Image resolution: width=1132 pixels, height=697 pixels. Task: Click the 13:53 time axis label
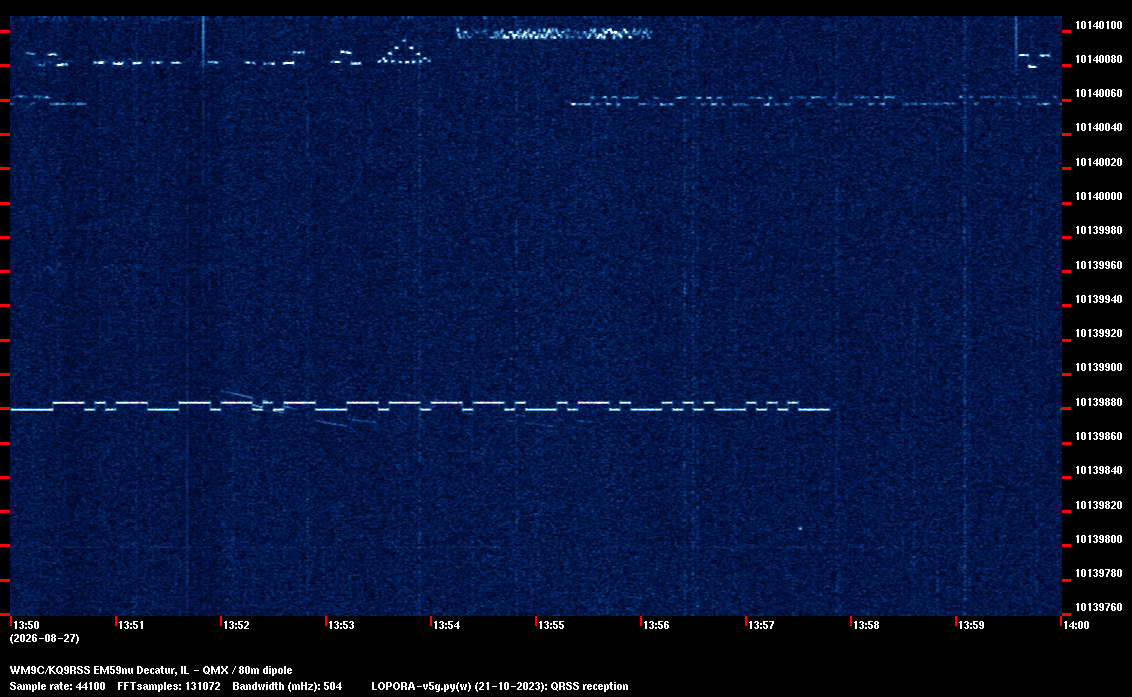coord(341,625)
